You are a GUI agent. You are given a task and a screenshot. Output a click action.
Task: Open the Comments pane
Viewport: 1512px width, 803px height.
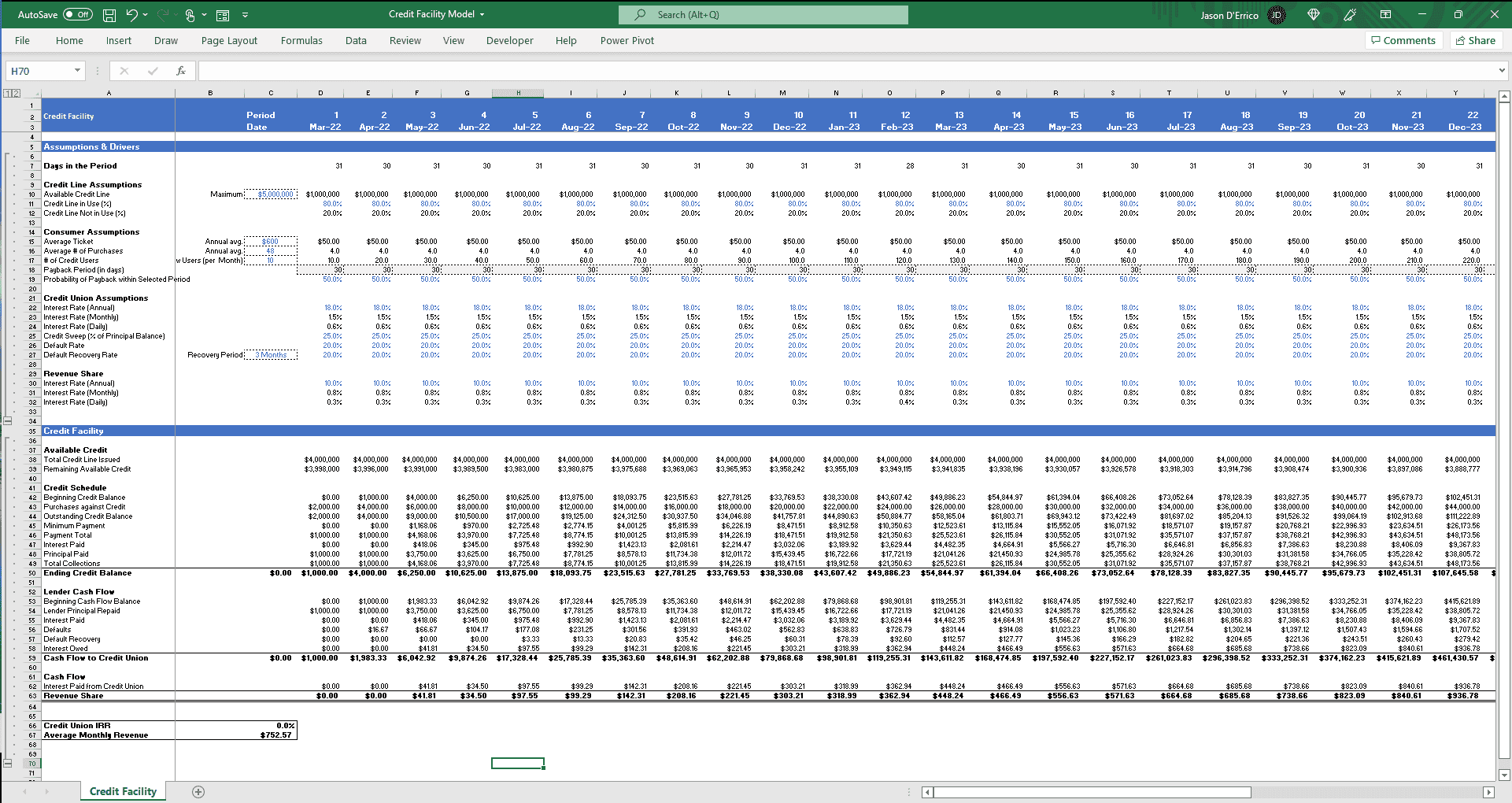(x=1403, y=40)
